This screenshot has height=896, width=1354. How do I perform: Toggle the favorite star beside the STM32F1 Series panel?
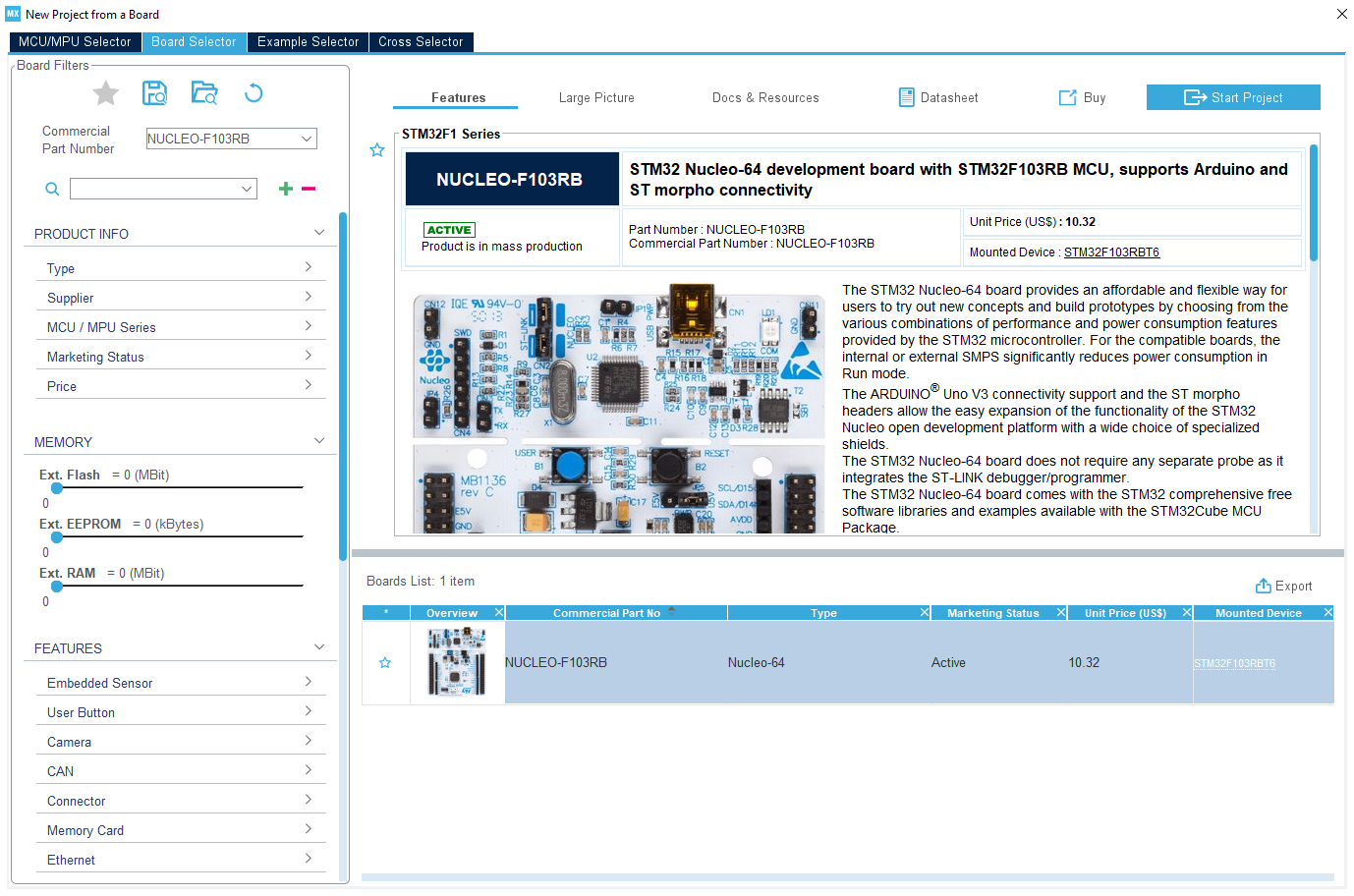point(376,150)
